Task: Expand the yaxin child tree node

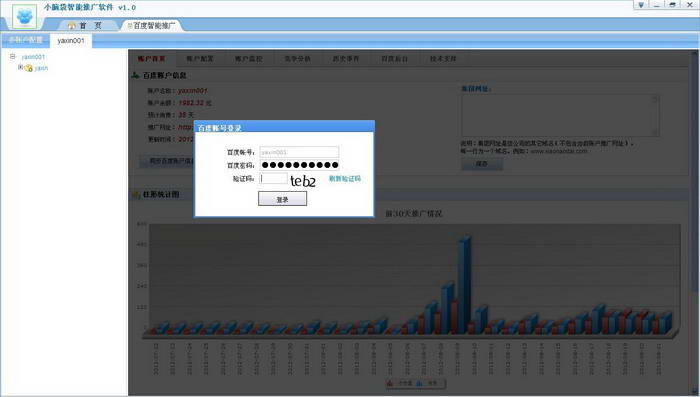Action: [x=20, y=67]
